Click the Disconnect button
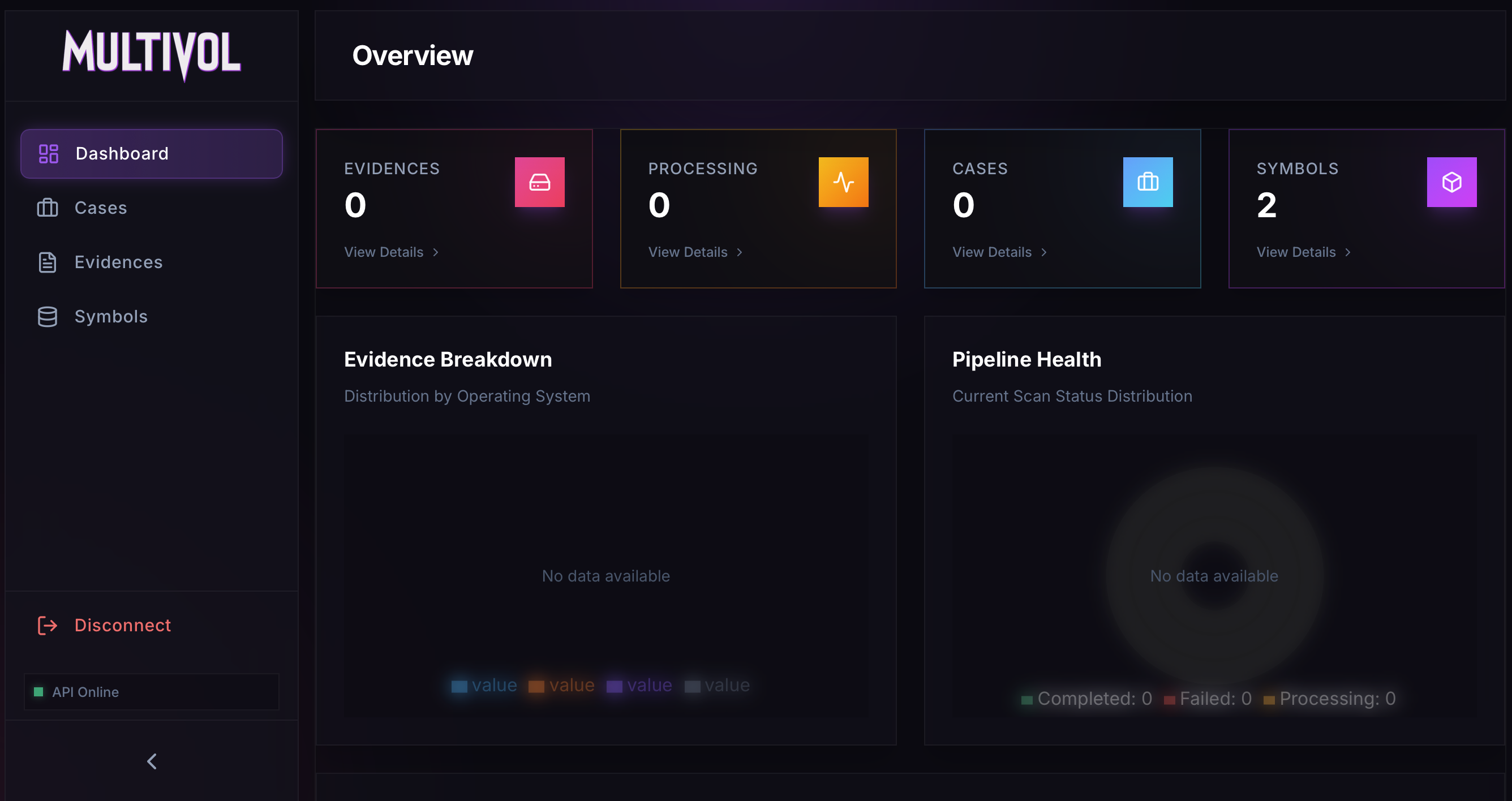 tap(123, 626)
